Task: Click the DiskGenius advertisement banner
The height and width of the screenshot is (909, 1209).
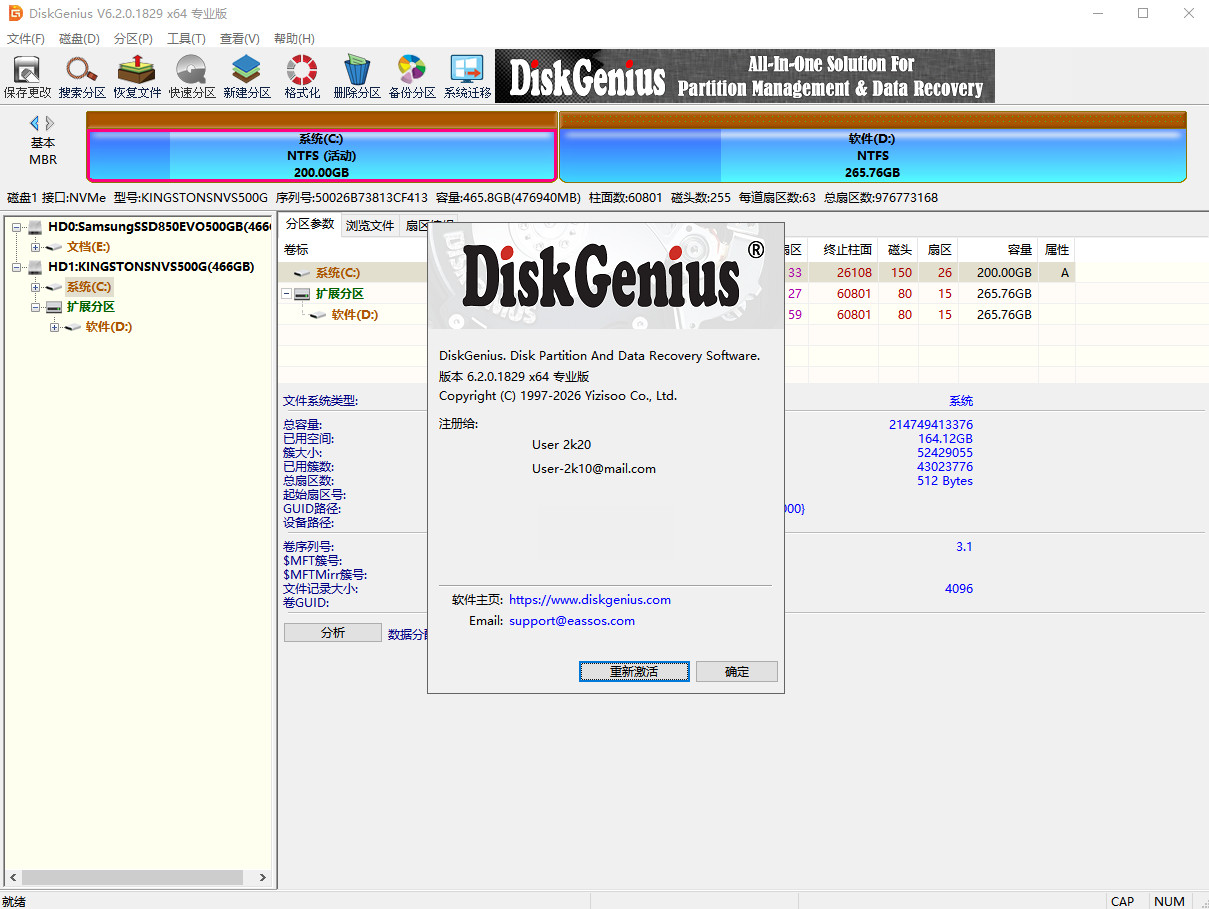Action: [745, 76]
